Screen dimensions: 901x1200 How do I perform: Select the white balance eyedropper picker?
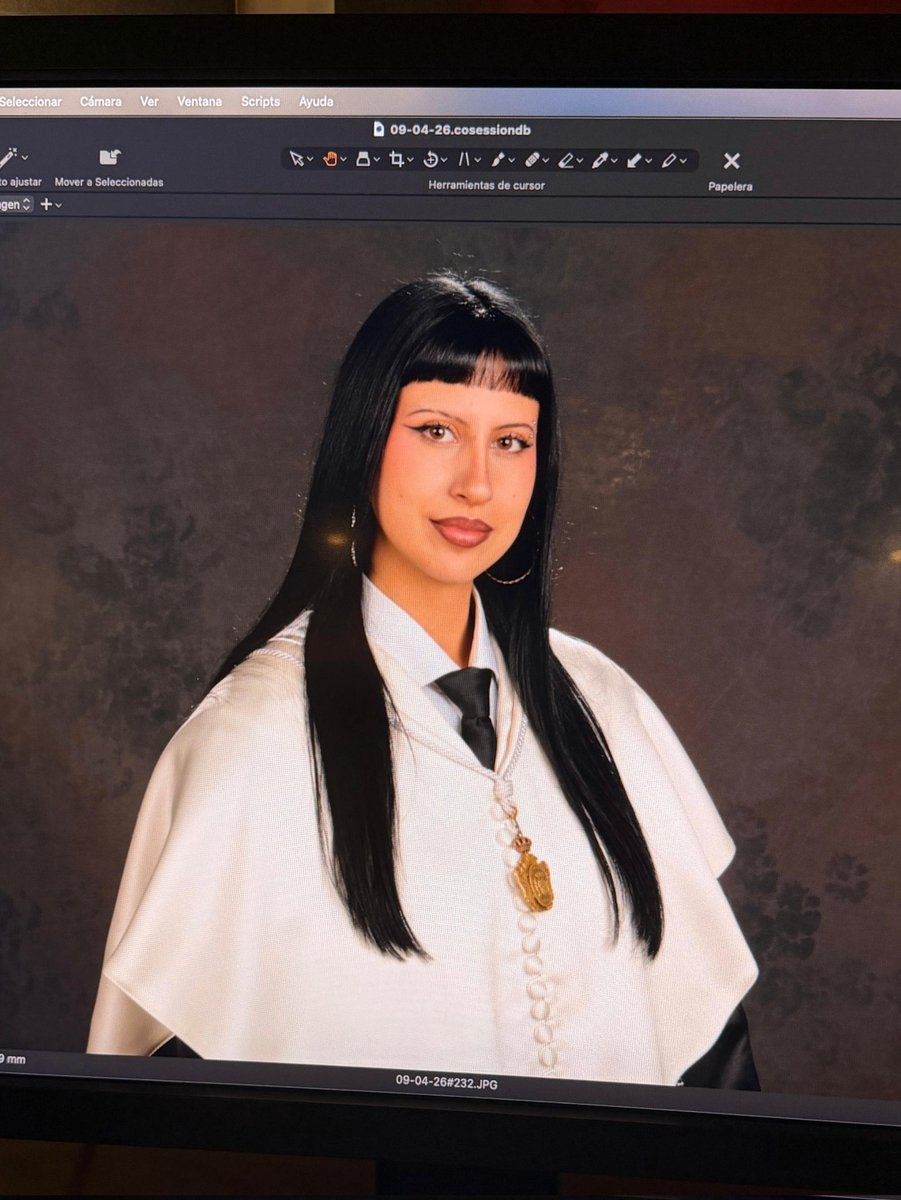pos(600,159)
